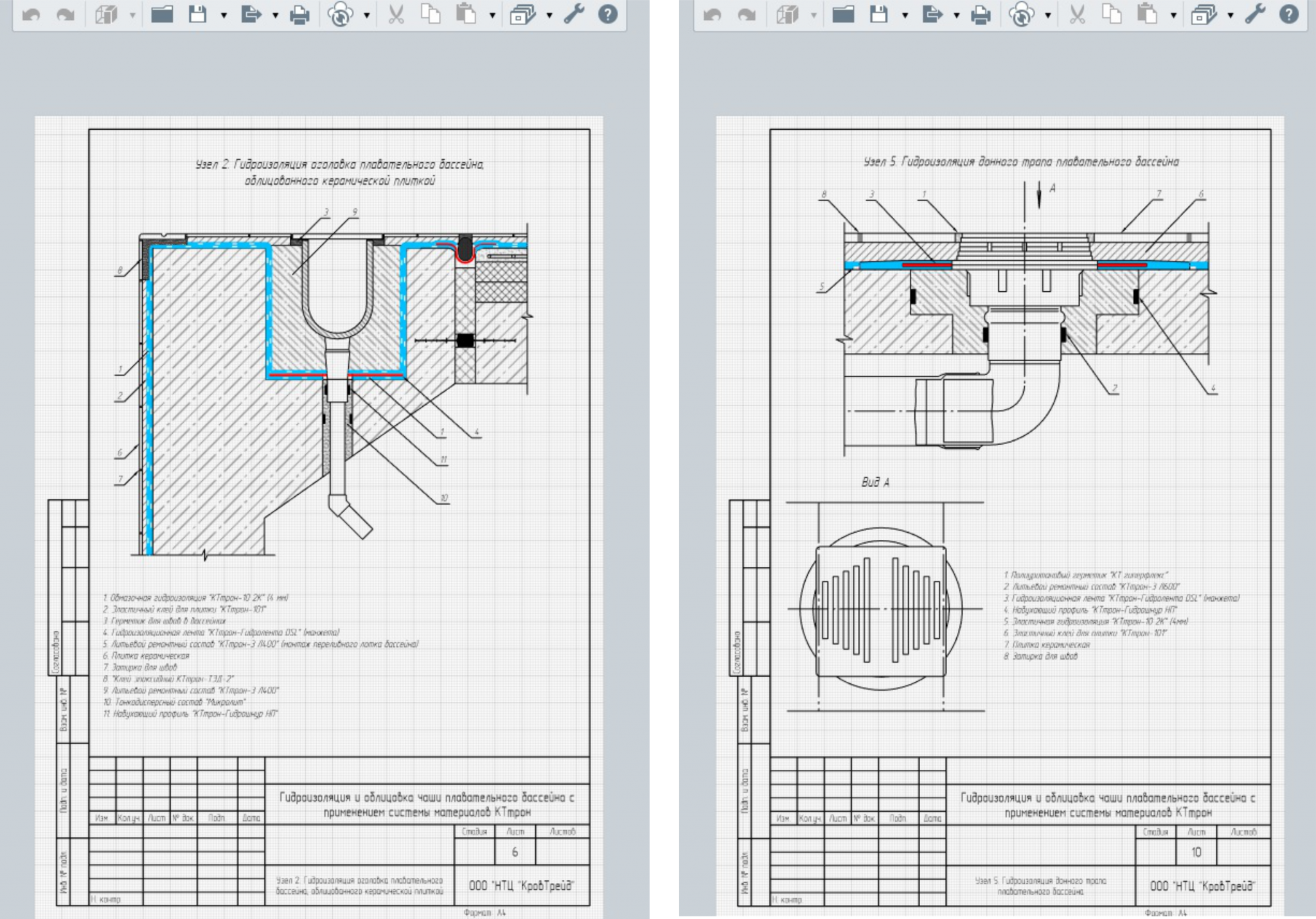Expand windows dropdown arrow above the Узел 5 drawing
Image resolution: width=1316 pixels, height=919 pixels.
(1230, 15)
